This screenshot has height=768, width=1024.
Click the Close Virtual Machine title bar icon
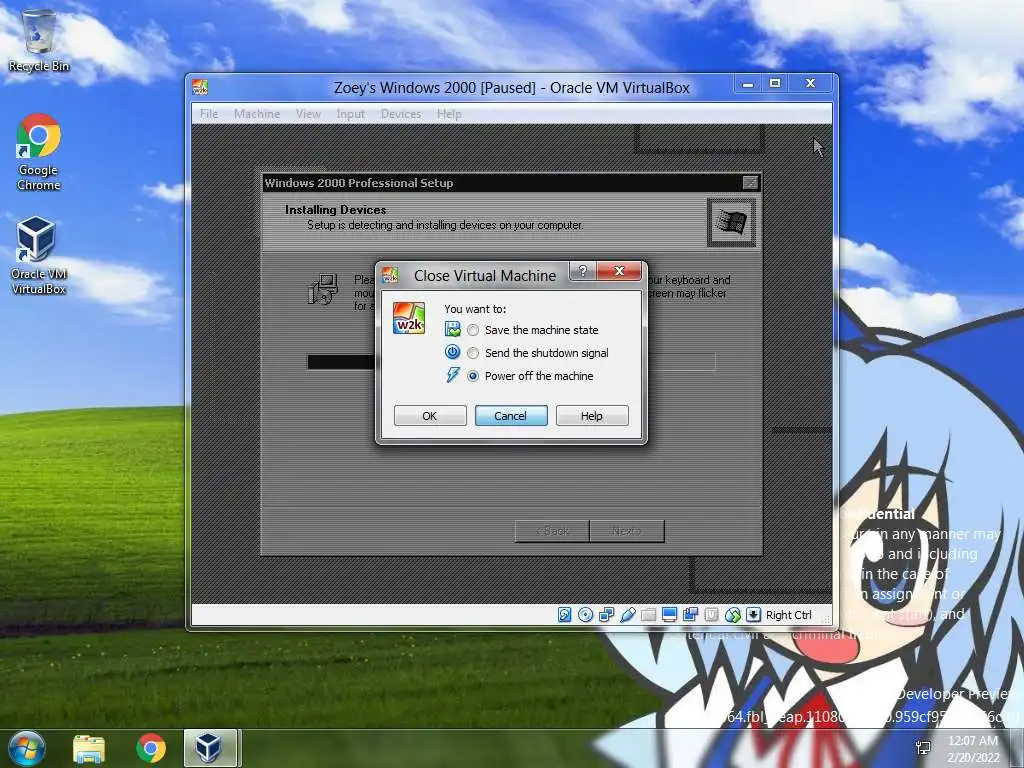[390, 275]
